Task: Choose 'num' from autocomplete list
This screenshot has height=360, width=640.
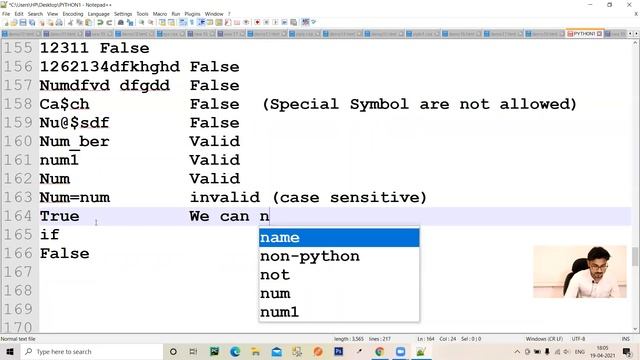Action: coord(339,293)
